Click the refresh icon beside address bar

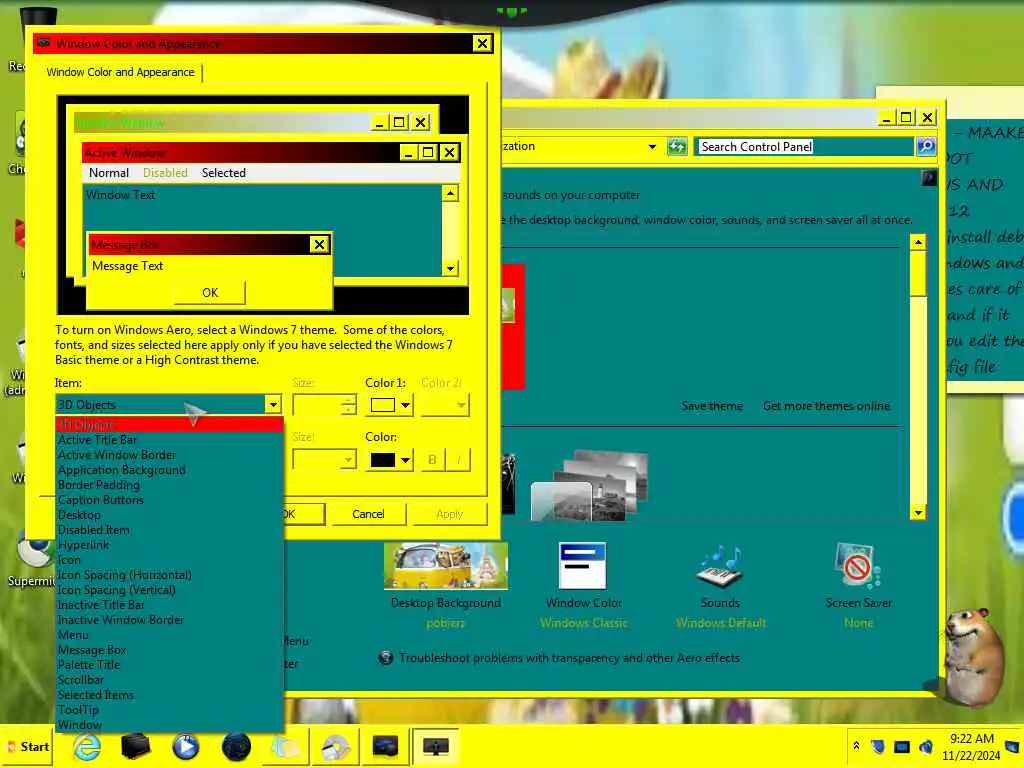click(x=677, y=146)
